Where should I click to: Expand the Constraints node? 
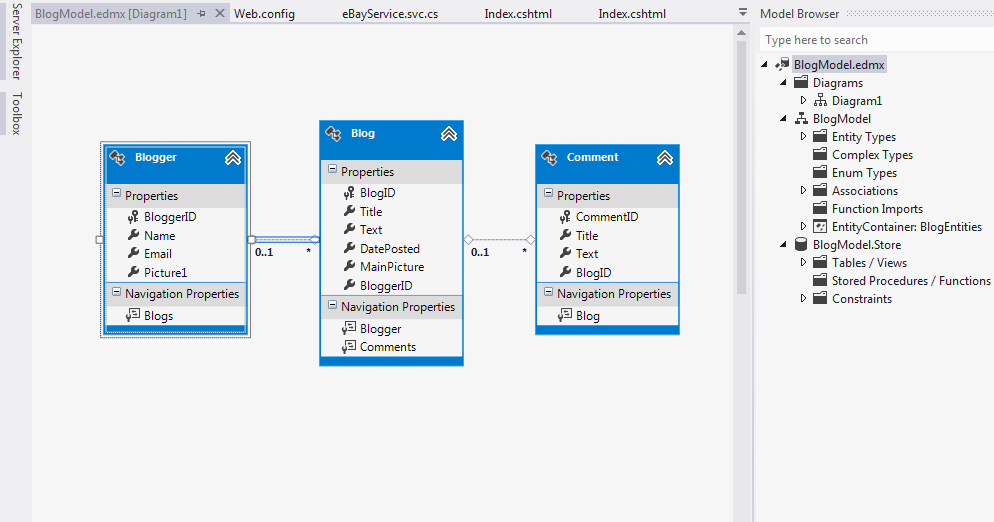pos(803,297)
